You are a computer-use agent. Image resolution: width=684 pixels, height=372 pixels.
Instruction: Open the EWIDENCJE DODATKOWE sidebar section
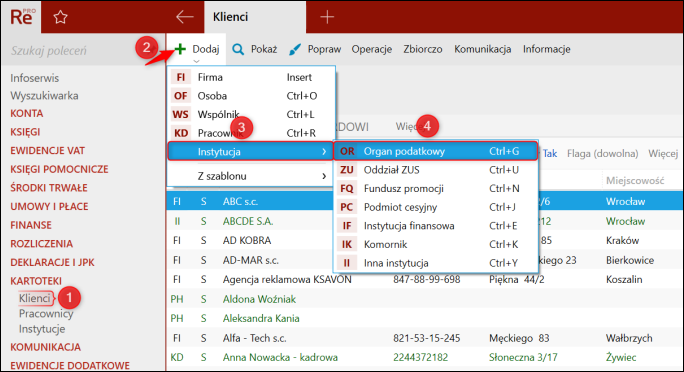pyautogui.click(x=70, y=365)
